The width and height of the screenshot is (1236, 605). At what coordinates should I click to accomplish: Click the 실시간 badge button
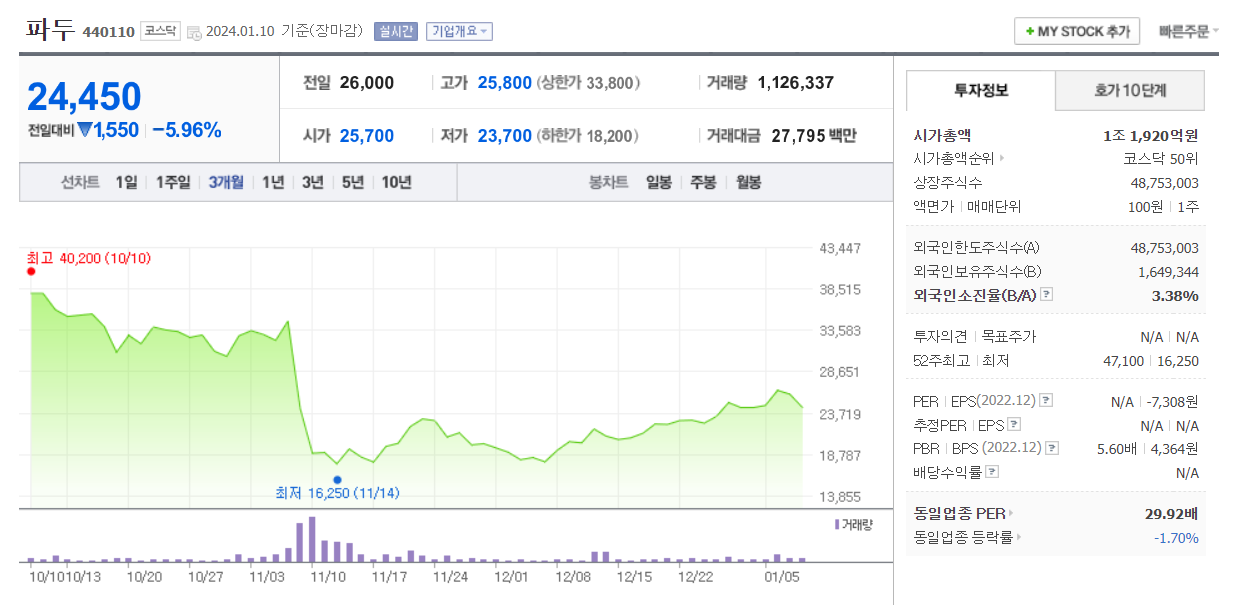[x=396, y=31]
